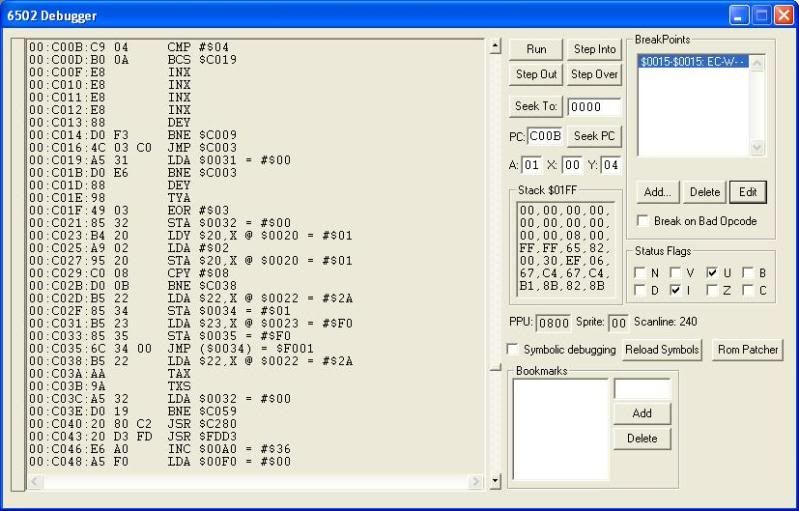The height and width of the screenshot is (511, 799).
Task: Delete the selected breakpoint
Action: (x=704, y=192)
